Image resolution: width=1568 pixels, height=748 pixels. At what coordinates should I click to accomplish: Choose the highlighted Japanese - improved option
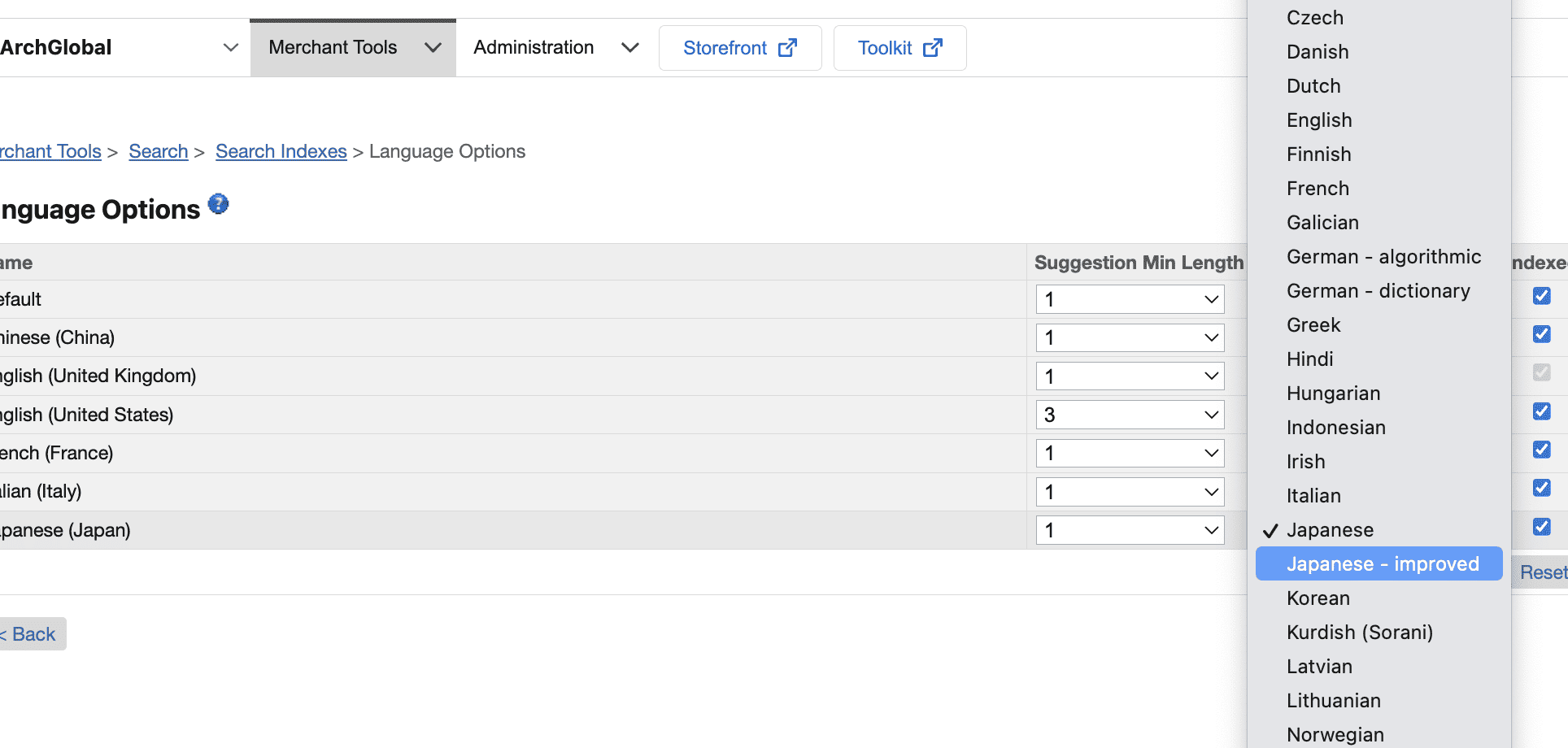pos(1379,563)
